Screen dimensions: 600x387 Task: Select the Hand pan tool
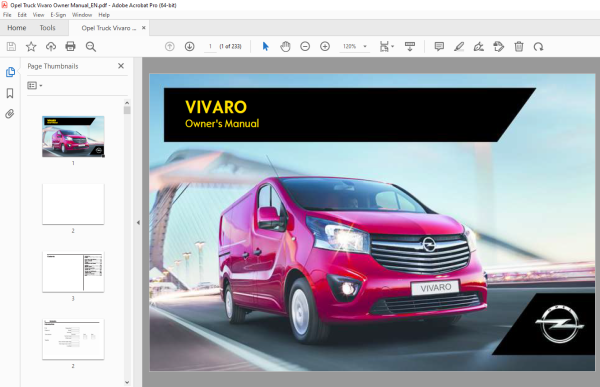285,47
